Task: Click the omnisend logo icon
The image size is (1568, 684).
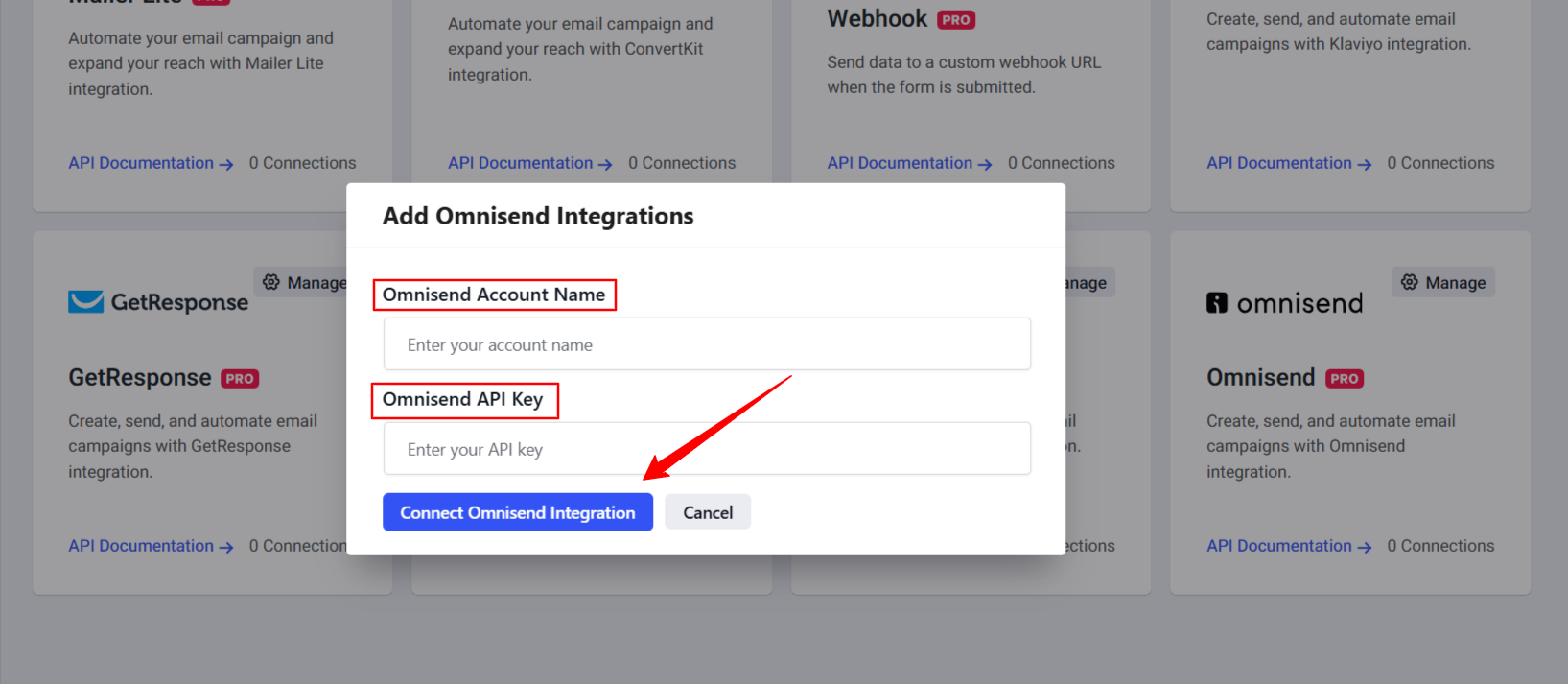Action: coord(1217,303)
